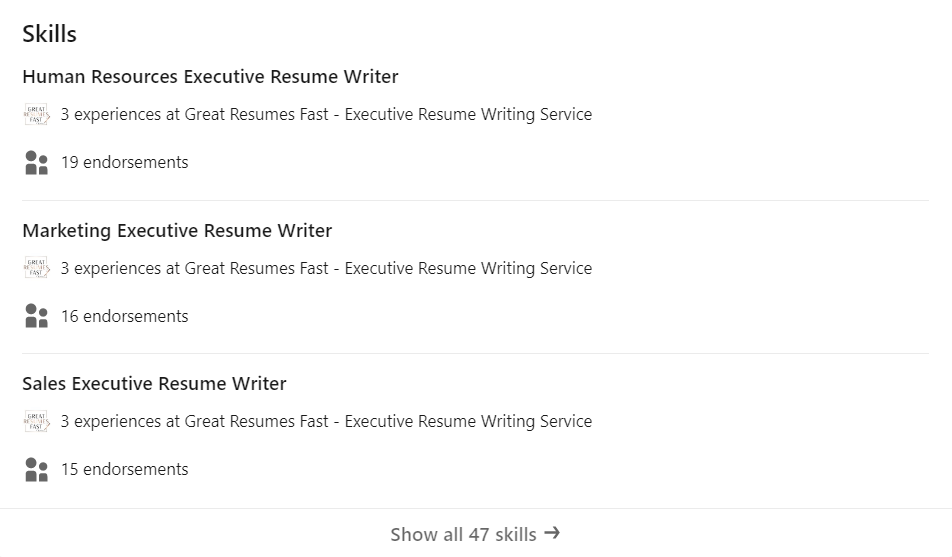Click the people icon beside 19 endorsements
This screenshot has width=952, height=557.
click(36, 163)
